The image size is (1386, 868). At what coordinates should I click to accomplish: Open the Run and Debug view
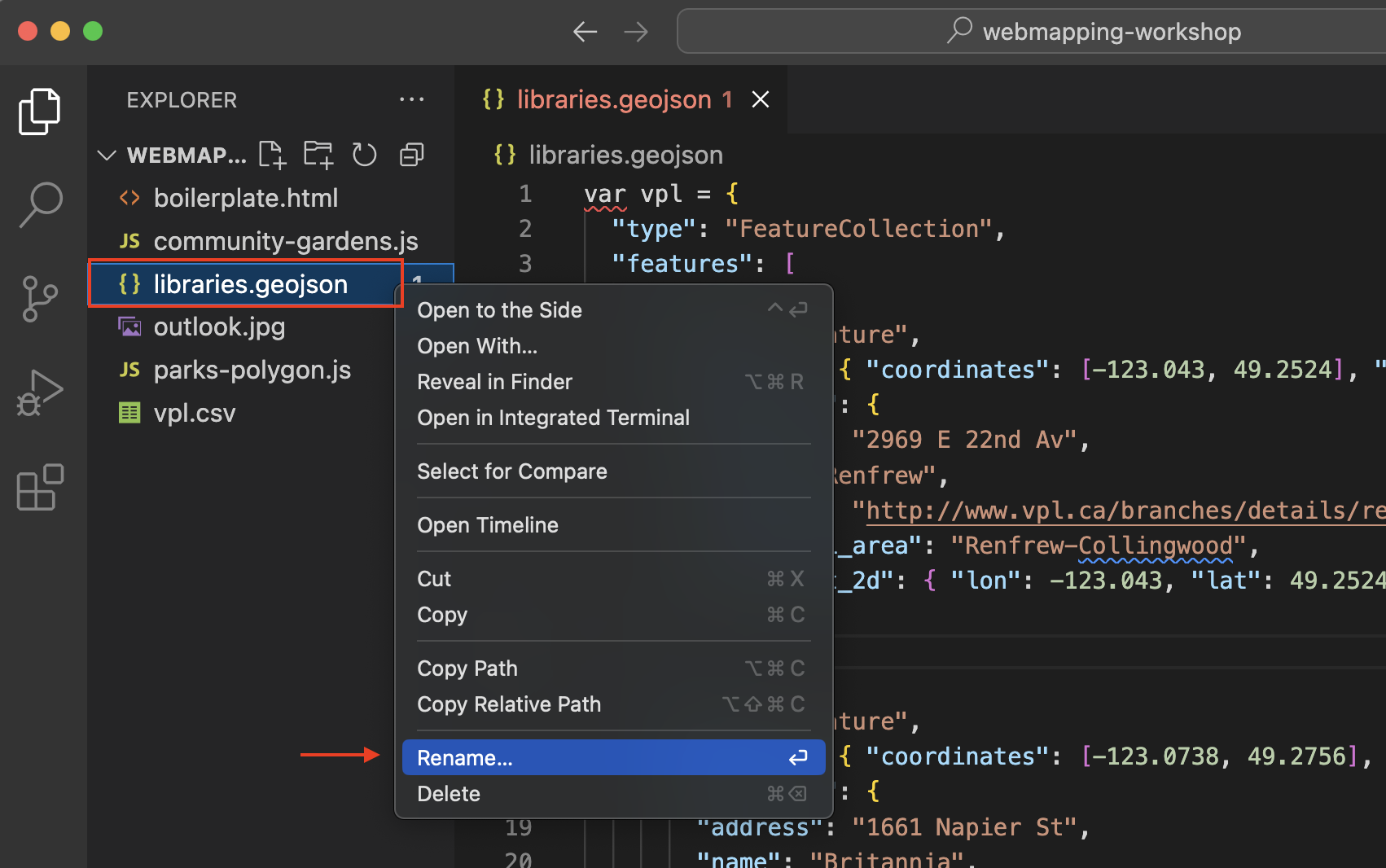pos(40,392)
